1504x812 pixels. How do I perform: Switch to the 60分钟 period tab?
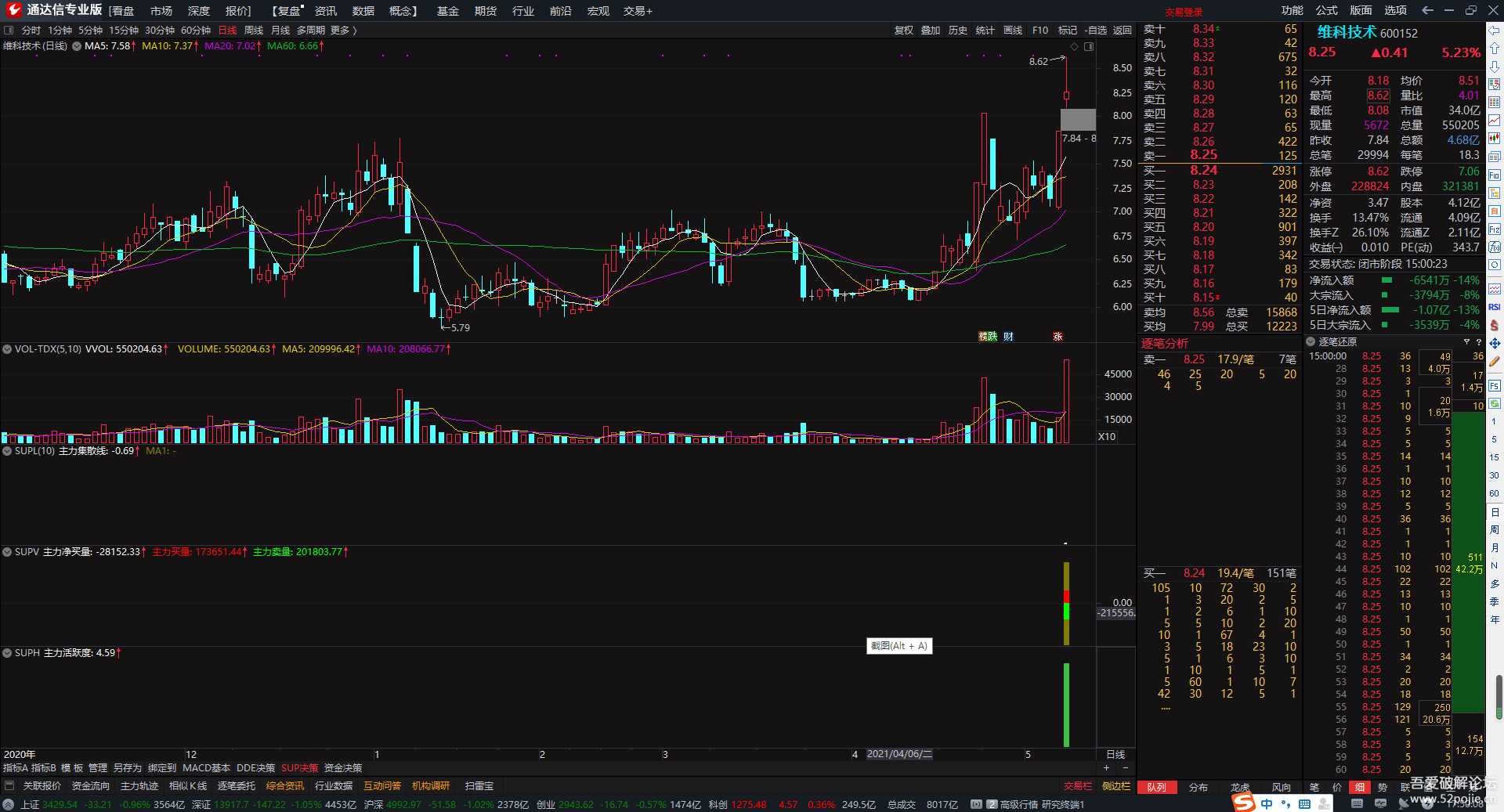coord(196,31)
